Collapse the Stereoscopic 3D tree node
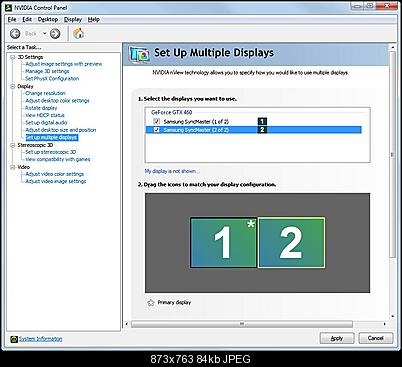 (13, 145)
